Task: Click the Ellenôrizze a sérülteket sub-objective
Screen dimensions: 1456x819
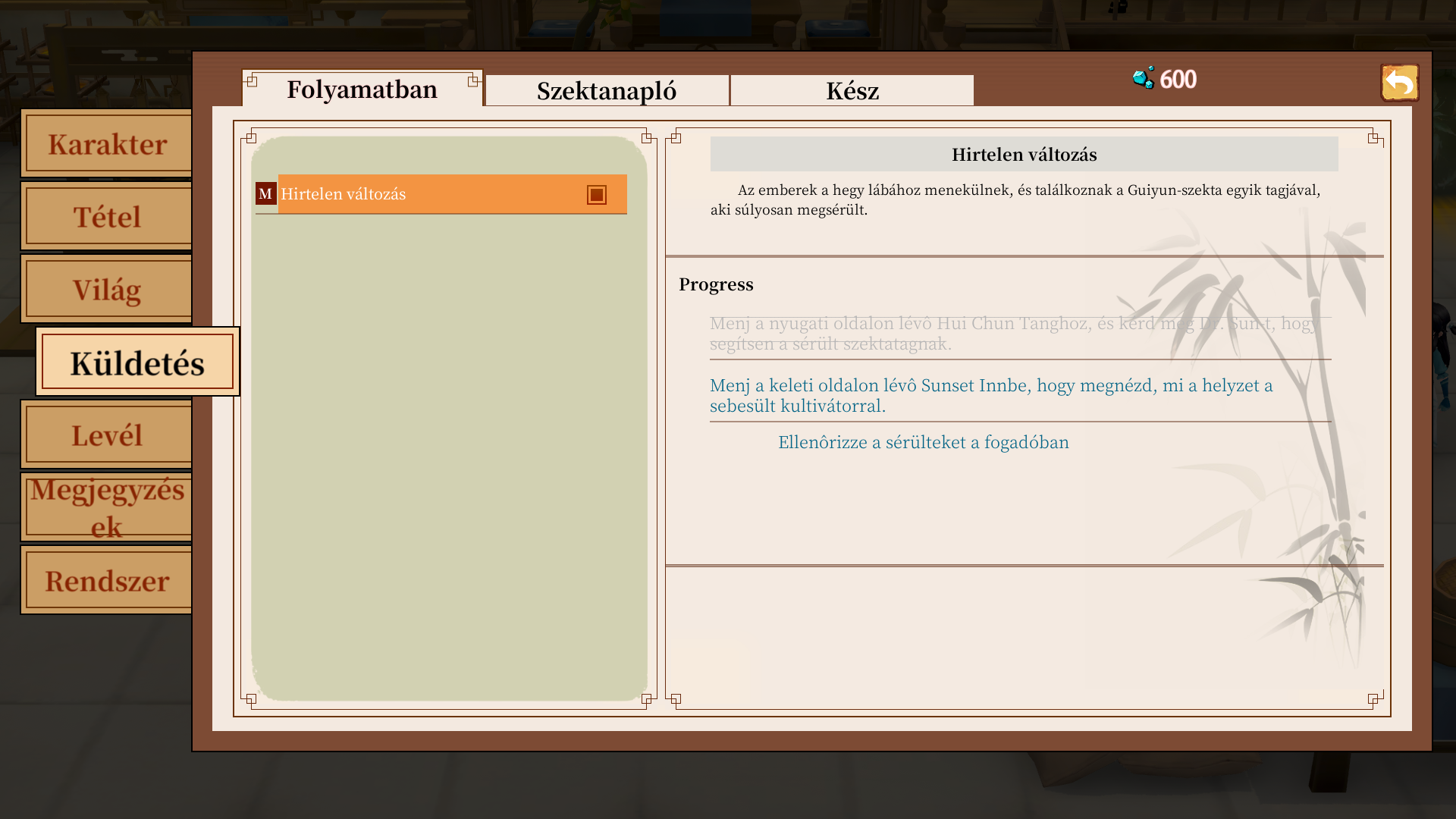Action: (x=923, y=442)
